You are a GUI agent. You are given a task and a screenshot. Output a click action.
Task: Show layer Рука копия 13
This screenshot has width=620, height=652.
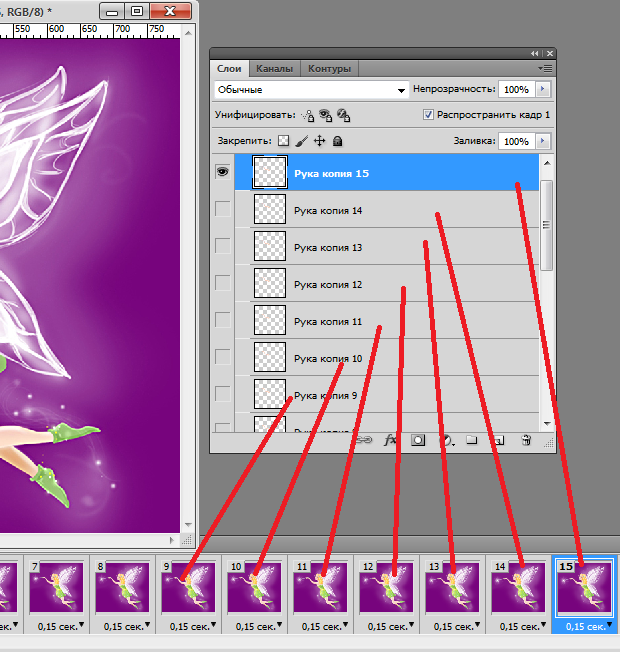(222, 246)
